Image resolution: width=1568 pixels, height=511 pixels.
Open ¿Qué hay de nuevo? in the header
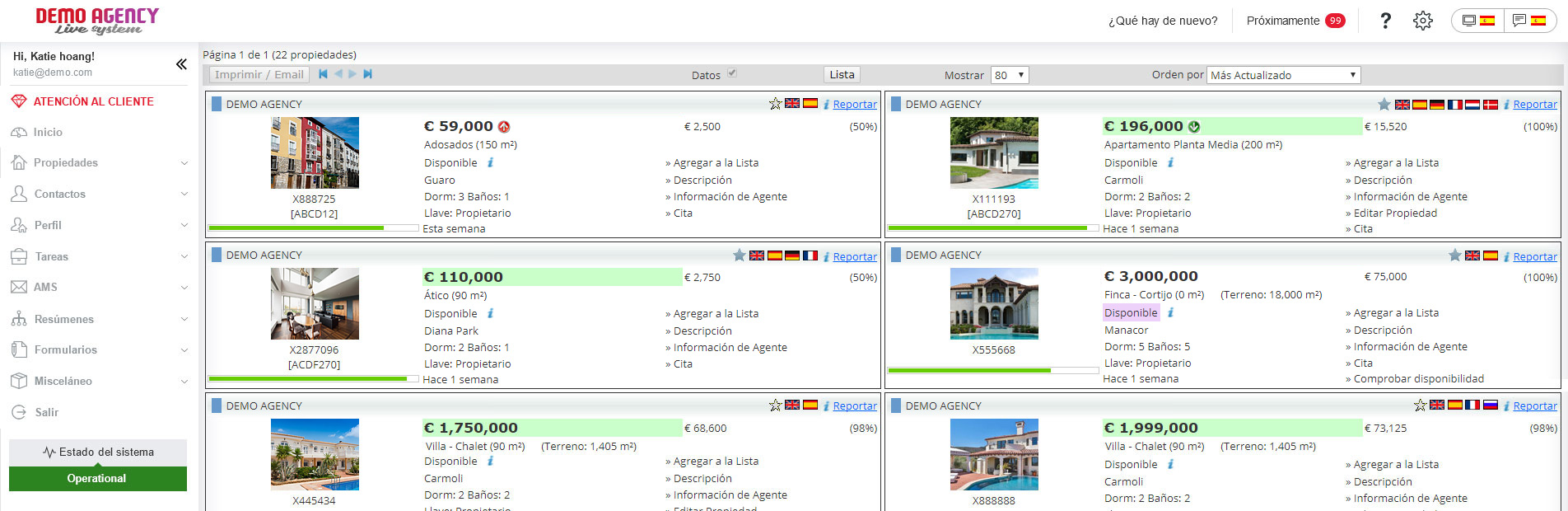tap(1163, 21)
